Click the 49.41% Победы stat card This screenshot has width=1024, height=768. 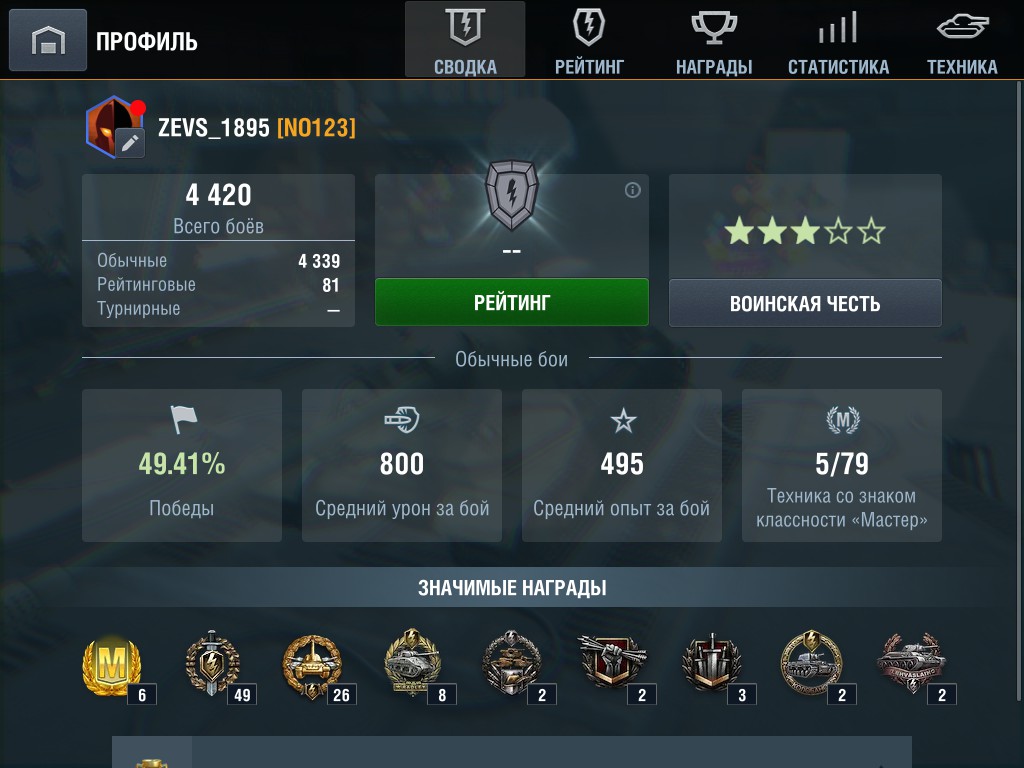(x=182, y=465)
